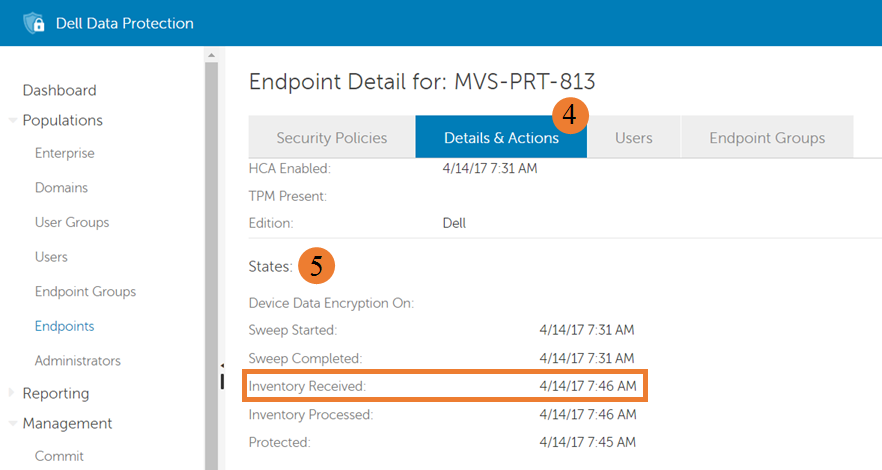Open Commit under Management
The height and width of the screenshot is (470, 882).
59,456
